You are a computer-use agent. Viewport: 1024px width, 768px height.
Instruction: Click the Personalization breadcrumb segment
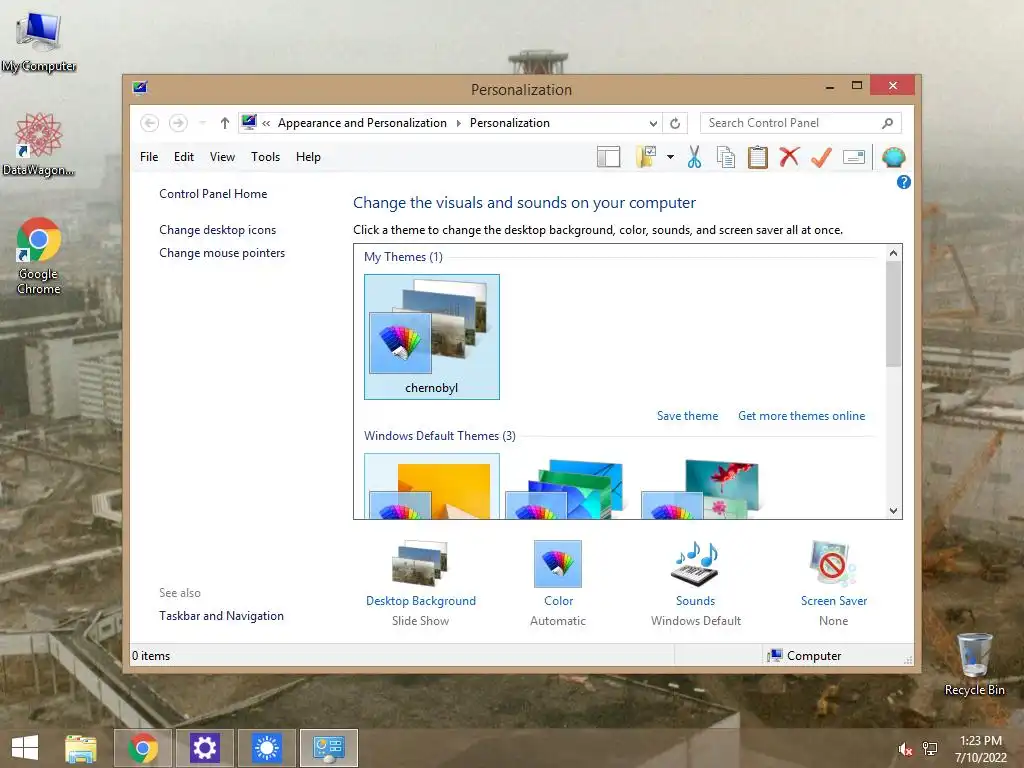509,123
